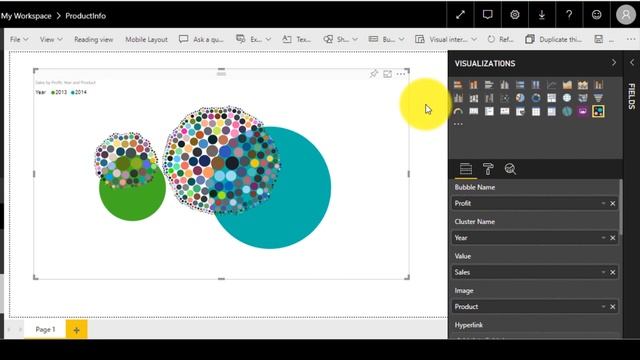Open the help question mark menu
Viewport: 640px width, 360px height.
pyautogui.click(x=569, y=15)
